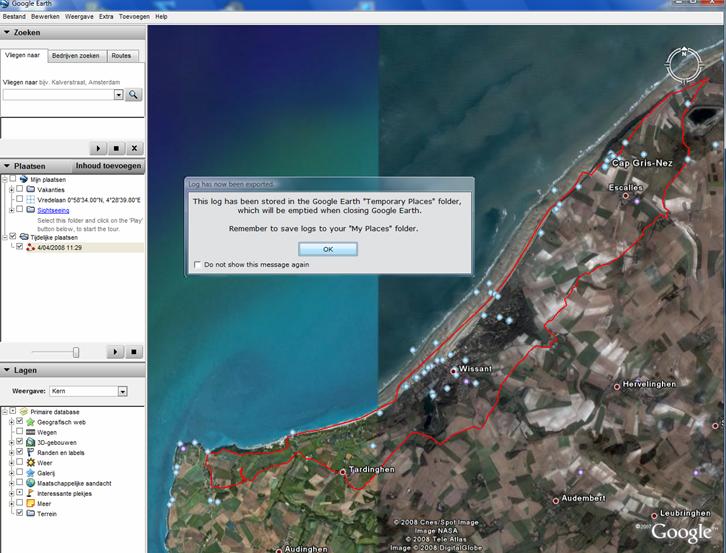Click the Vredelaan grid placemark icon
Viewport: 726px width, 553px height.
31,200
